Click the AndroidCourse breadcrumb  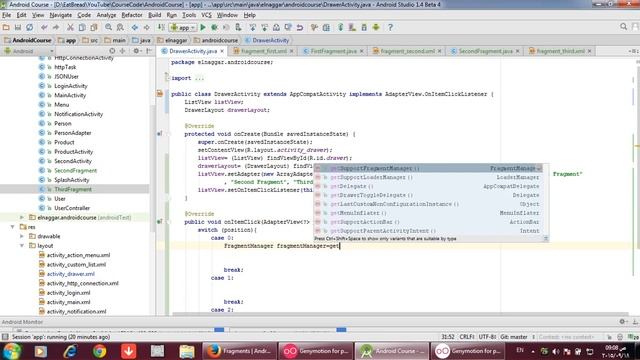click(28, 40)
